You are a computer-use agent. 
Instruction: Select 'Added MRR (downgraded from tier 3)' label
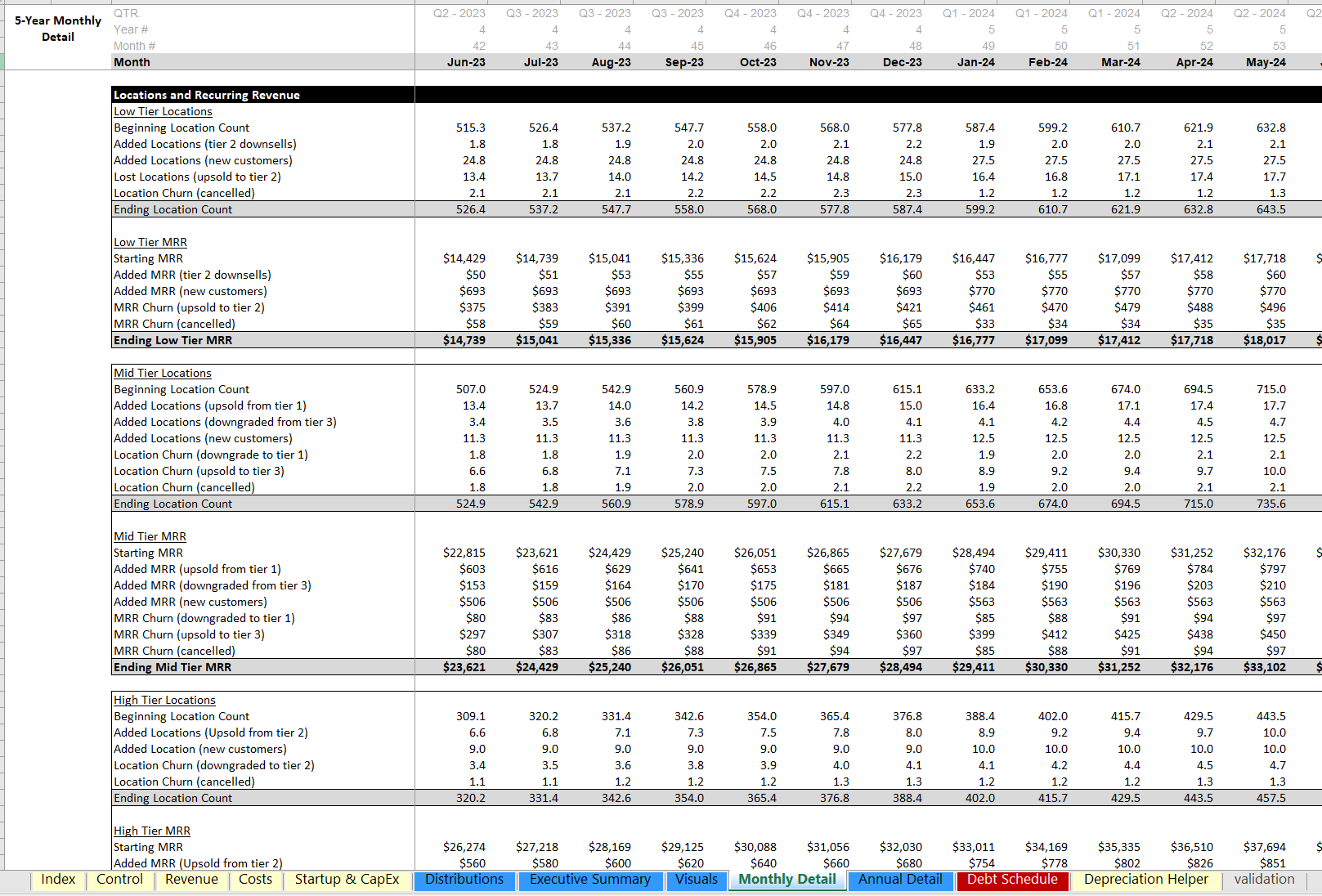click(213, 585)
